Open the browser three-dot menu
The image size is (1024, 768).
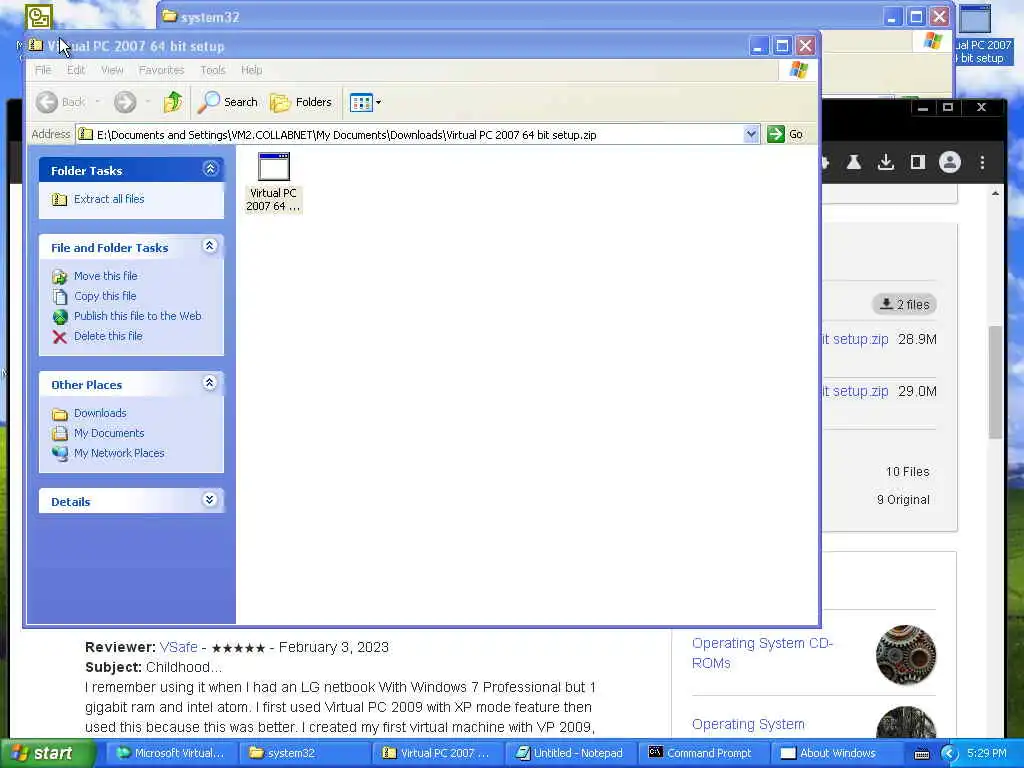pyautogui.click(x=982, y=162)
